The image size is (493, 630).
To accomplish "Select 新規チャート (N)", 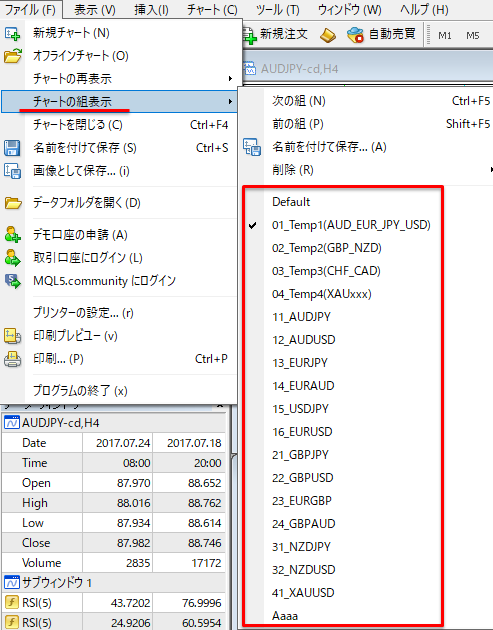I will point(119,33).
